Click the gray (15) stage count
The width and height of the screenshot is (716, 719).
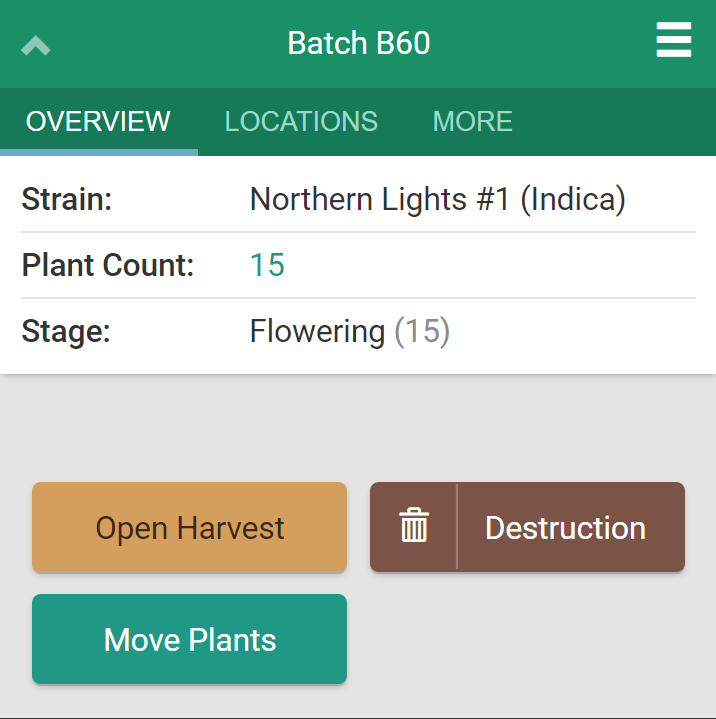point(422,331)
